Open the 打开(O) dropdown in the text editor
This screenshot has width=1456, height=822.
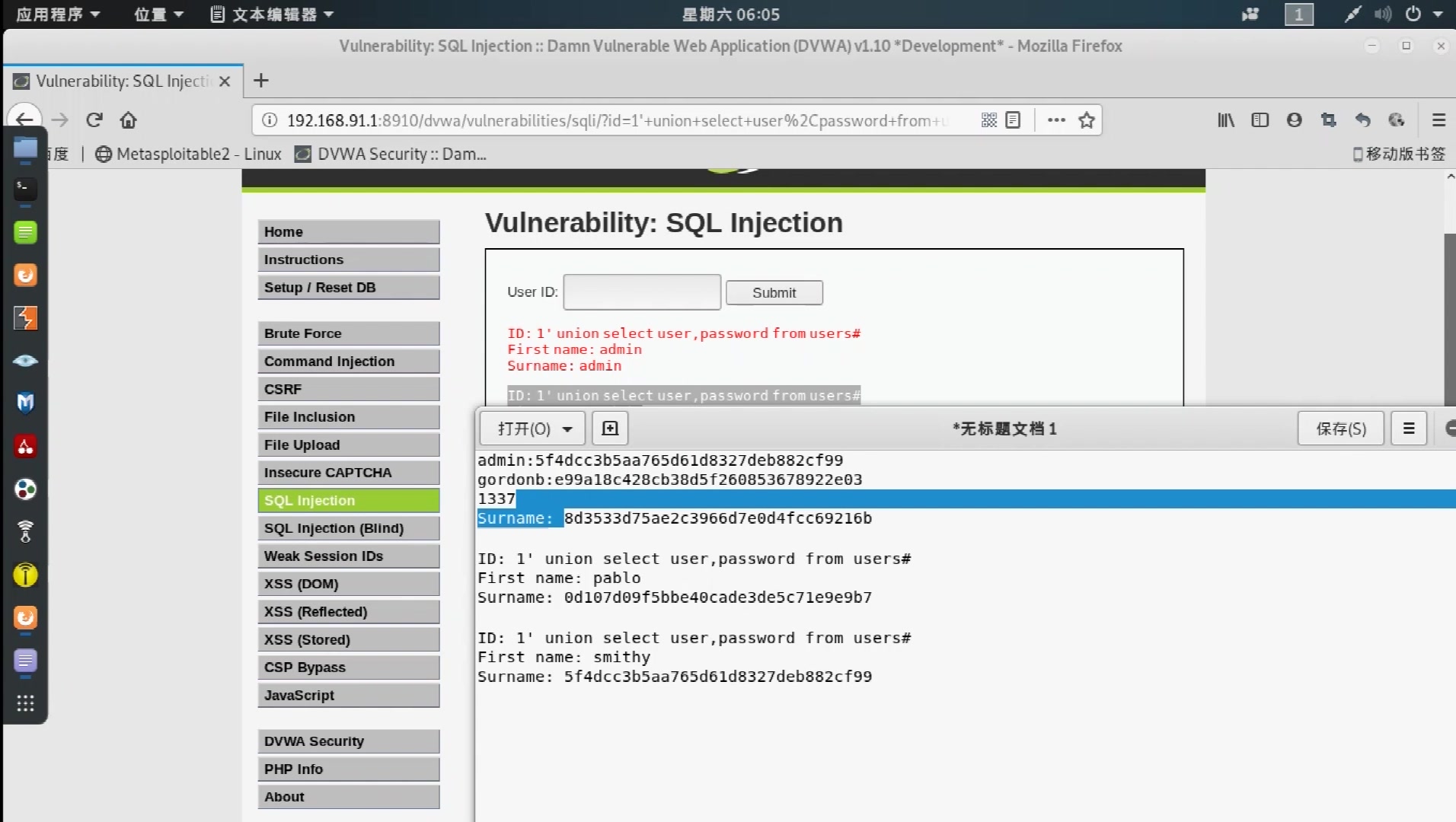click(x=531, y=428)
